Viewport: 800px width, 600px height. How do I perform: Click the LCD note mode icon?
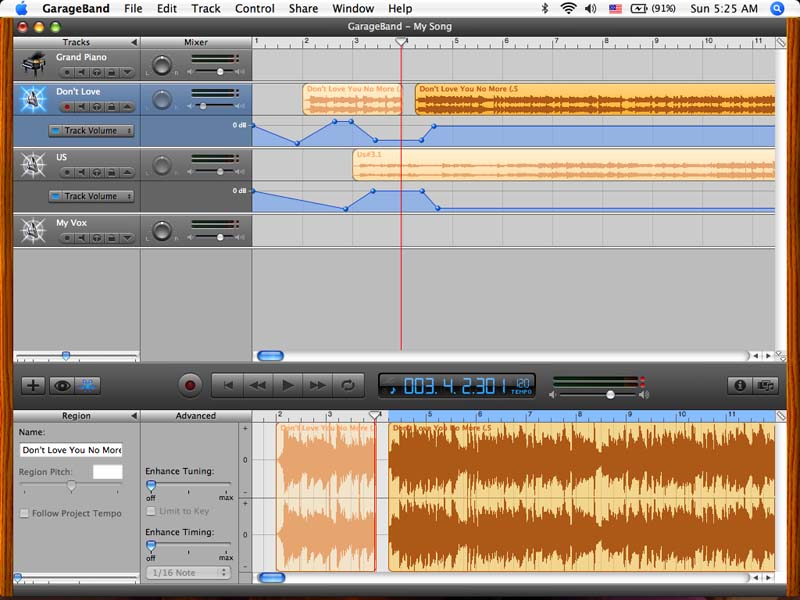point(392,390)
